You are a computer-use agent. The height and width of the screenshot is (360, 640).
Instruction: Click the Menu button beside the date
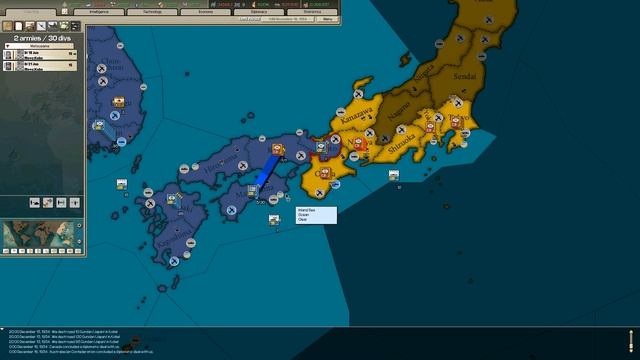pos(327,19)
